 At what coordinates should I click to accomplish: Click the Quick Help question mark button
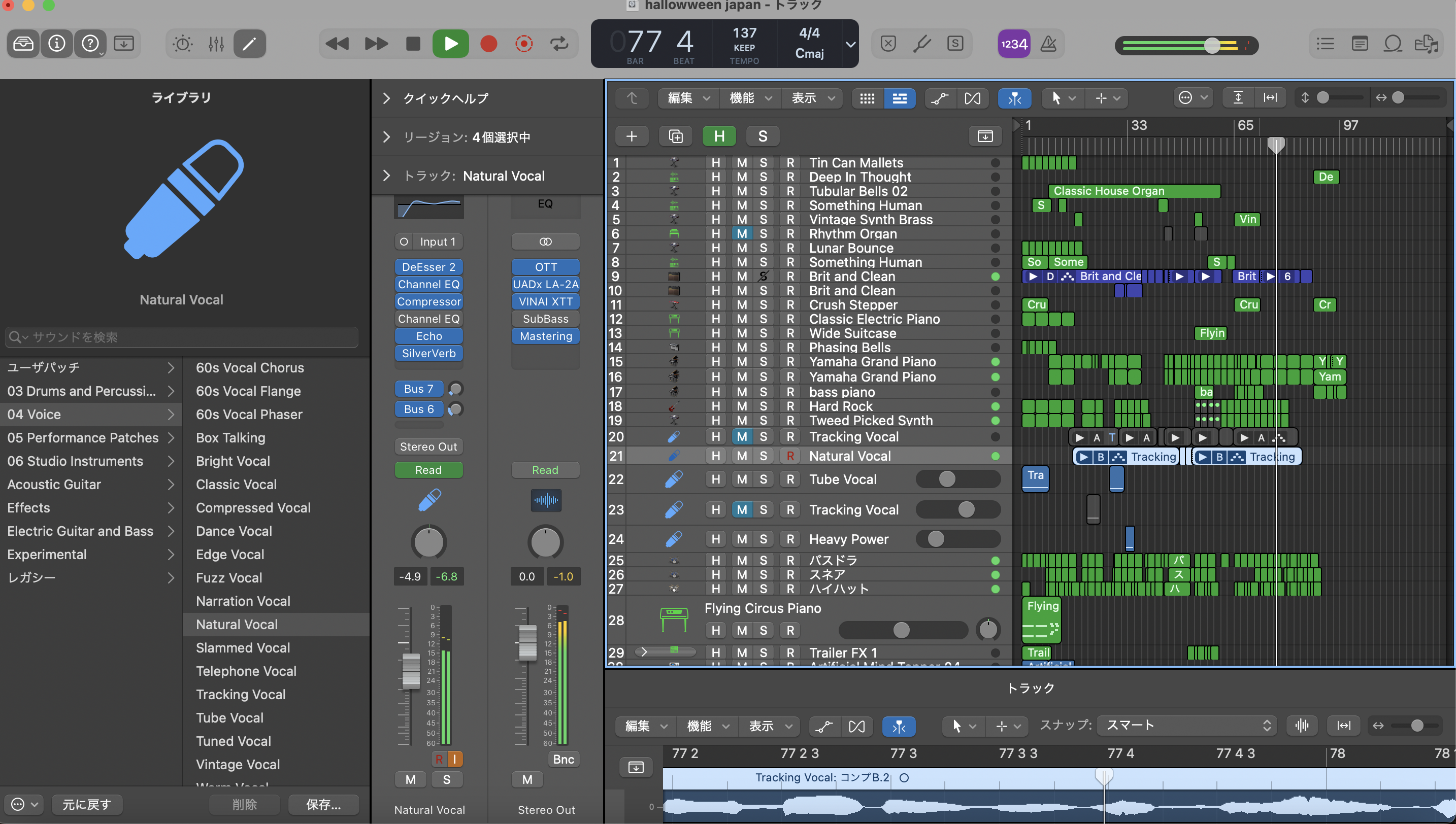point(90,44)
